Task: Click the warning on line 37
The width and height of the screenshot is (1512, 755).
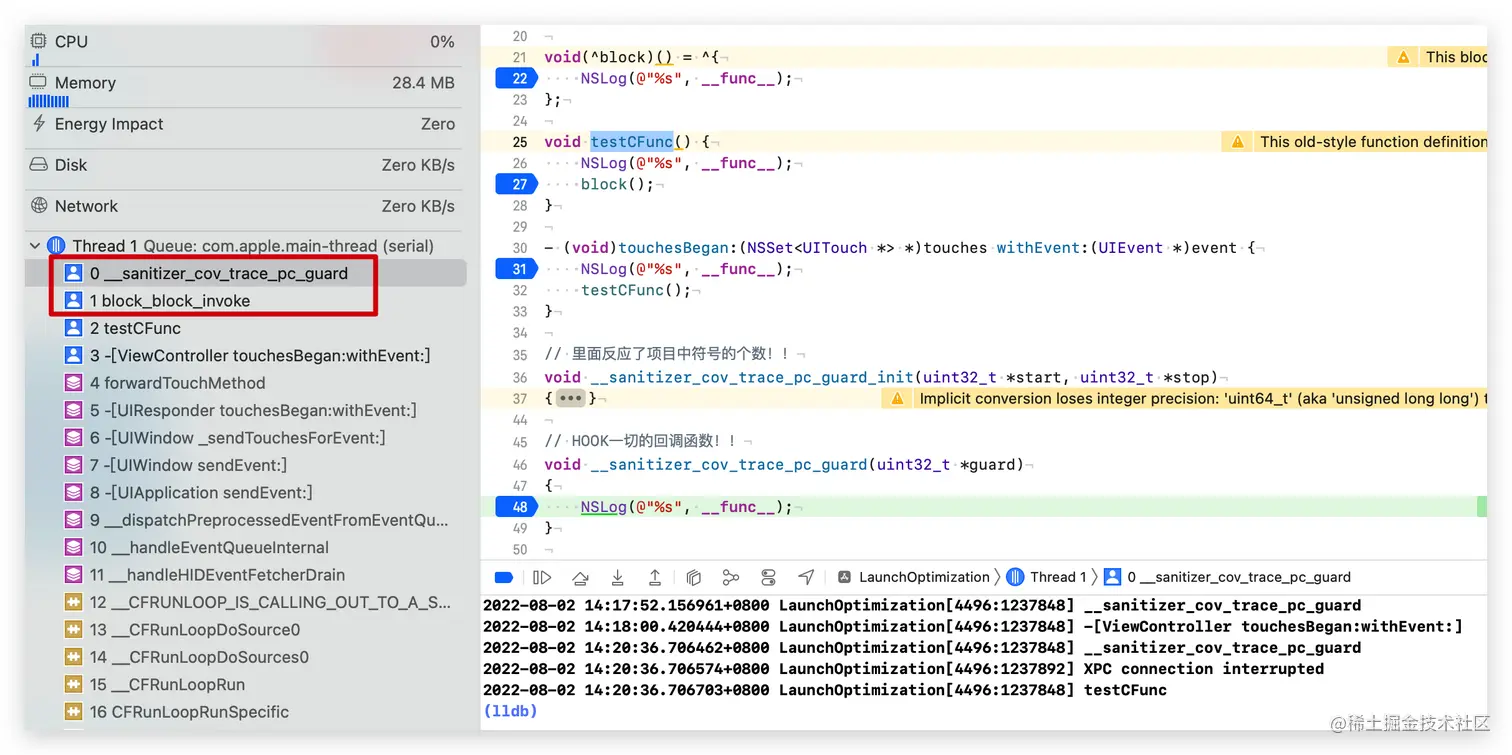Action: (x=895, y=398)
